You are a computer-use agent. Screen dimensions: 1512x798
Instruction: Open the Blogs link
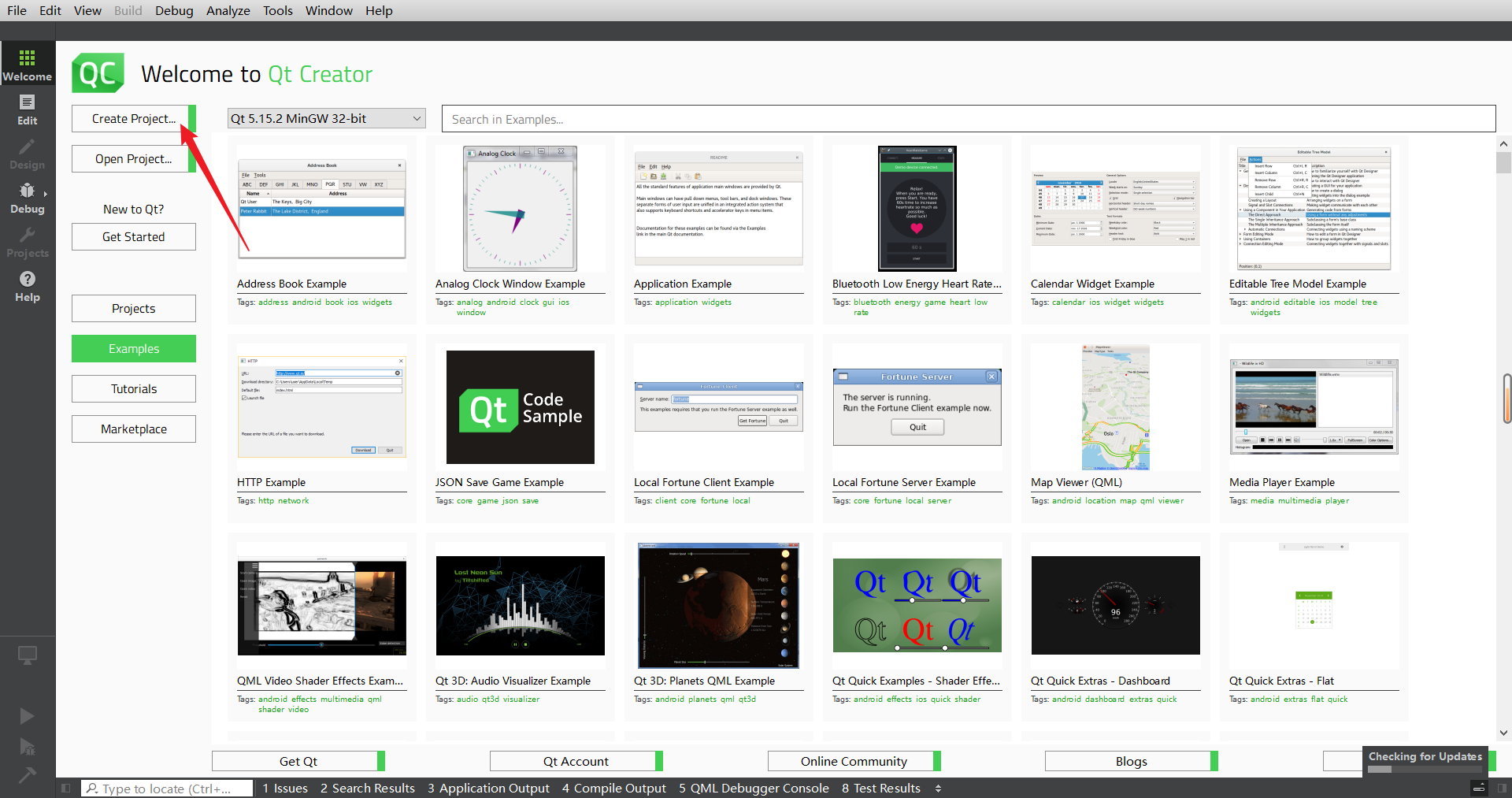point(1132,761)
